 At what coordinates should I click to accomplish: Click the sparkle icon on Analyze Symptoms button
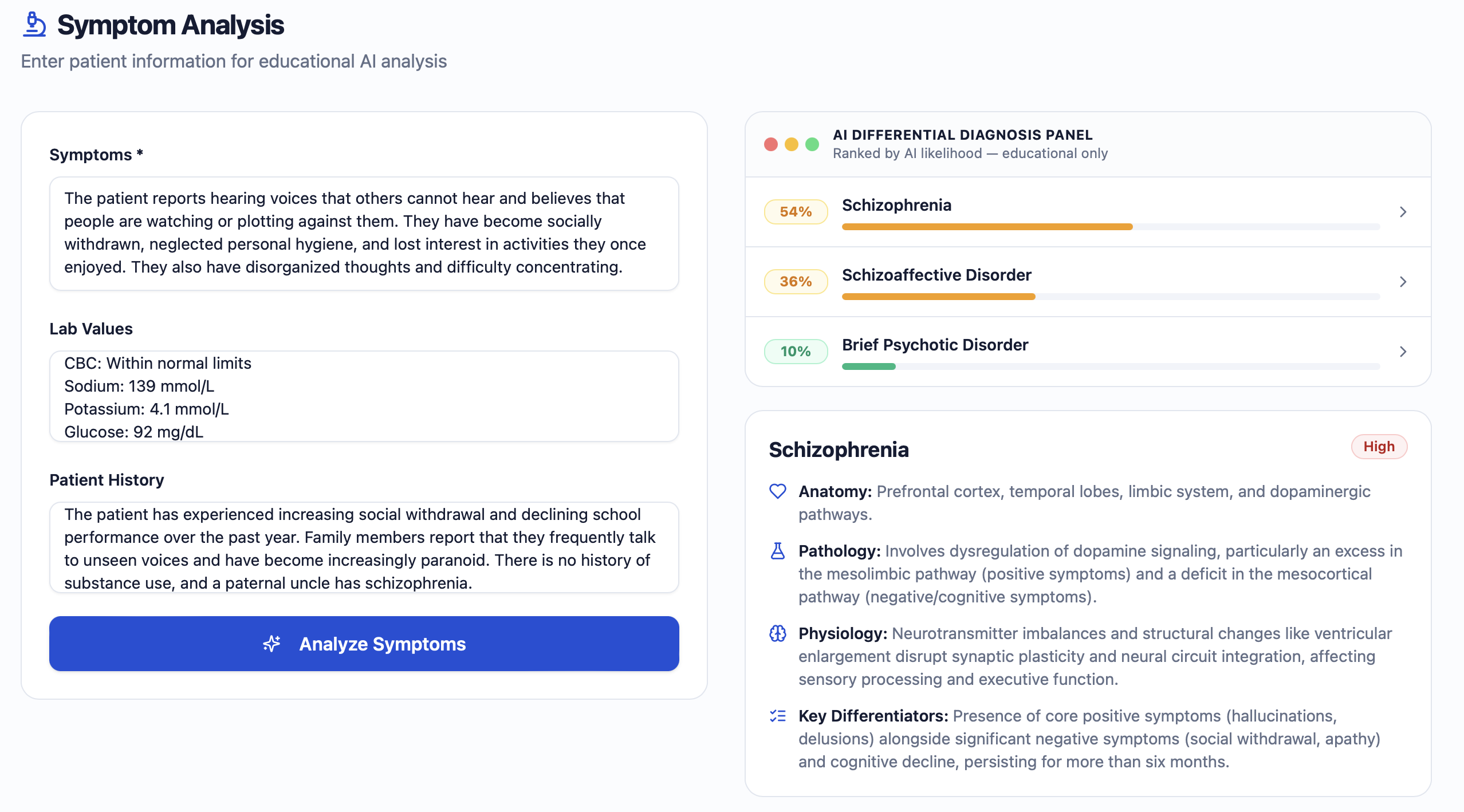click(272, 644)
